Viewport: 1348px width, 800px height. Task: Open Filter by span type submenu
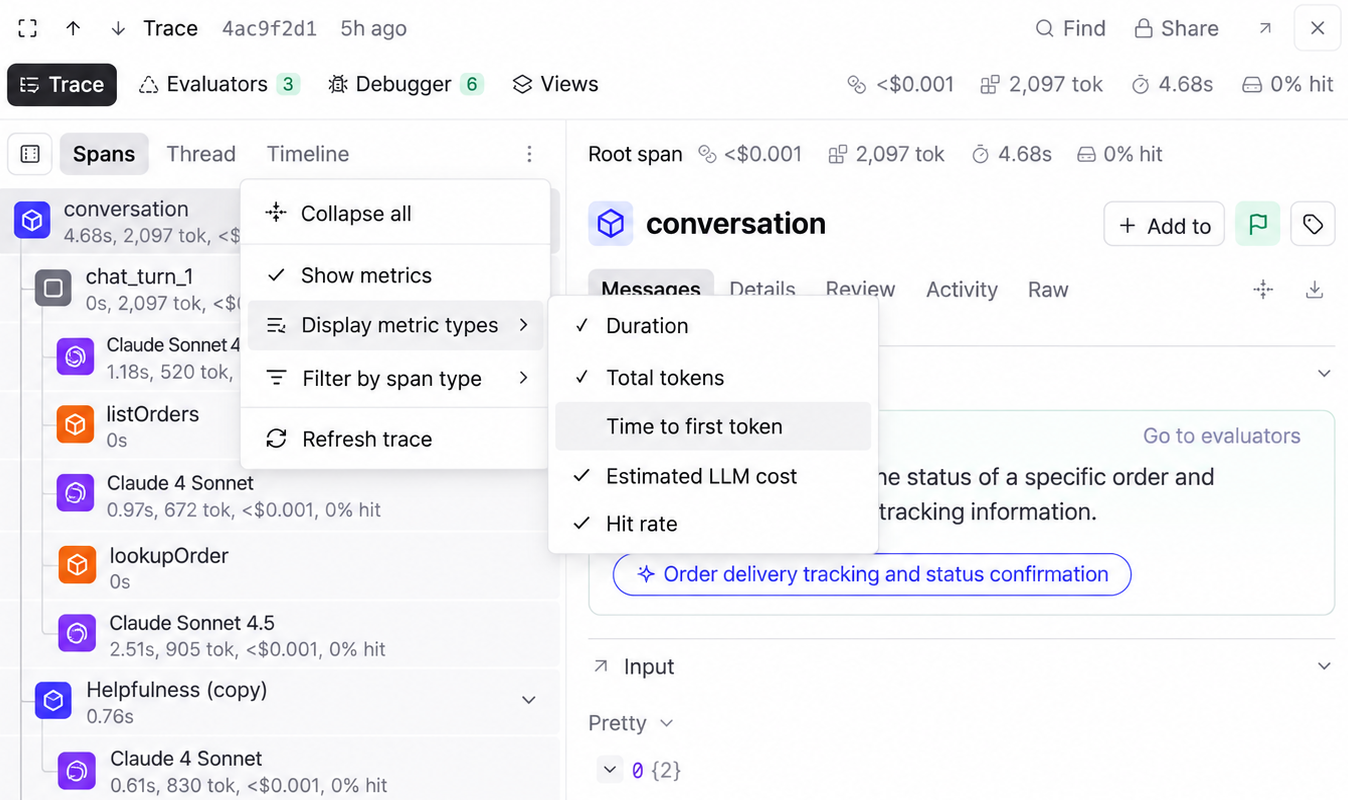[x=395, y=378]
